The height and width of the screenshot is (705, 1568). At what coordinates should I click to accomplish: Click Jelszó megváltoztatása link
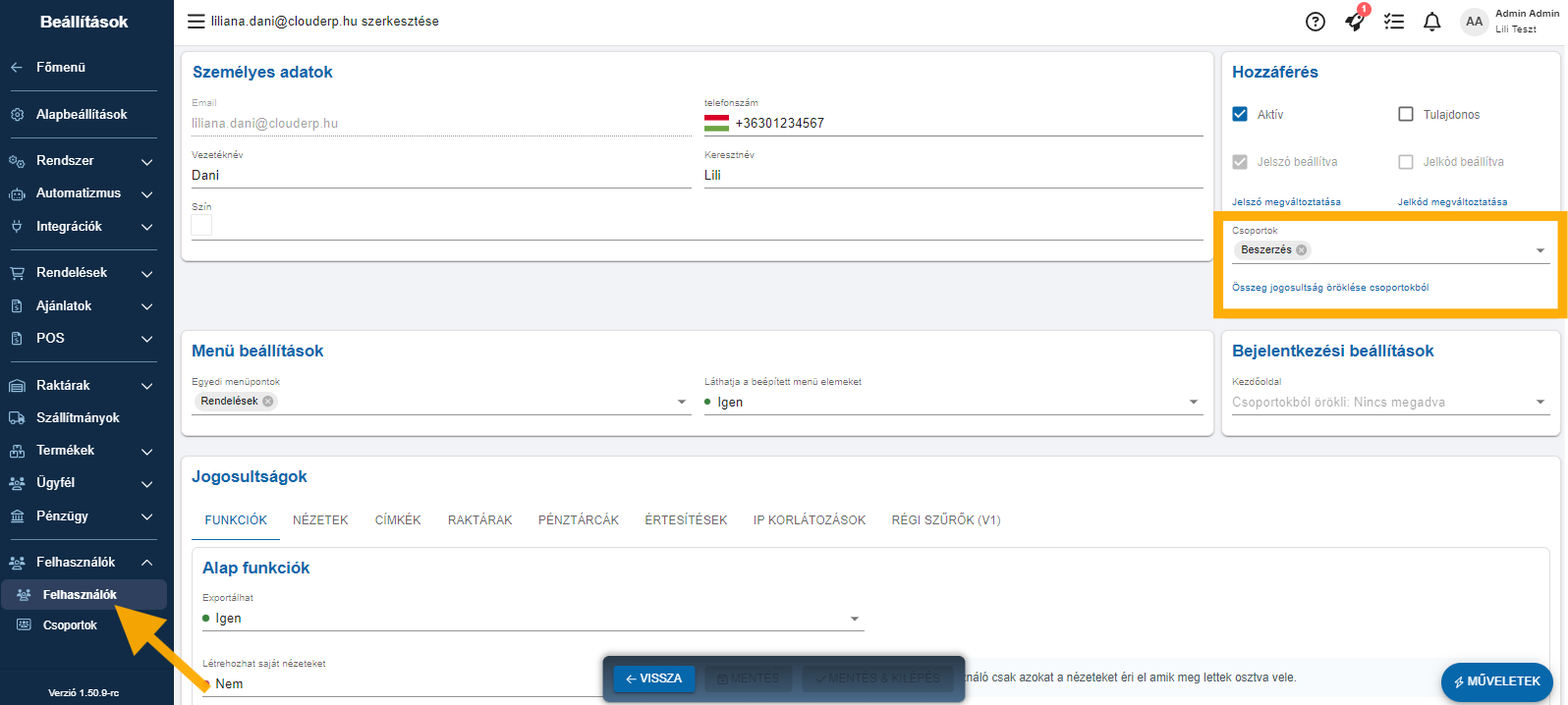[1286, 202]
